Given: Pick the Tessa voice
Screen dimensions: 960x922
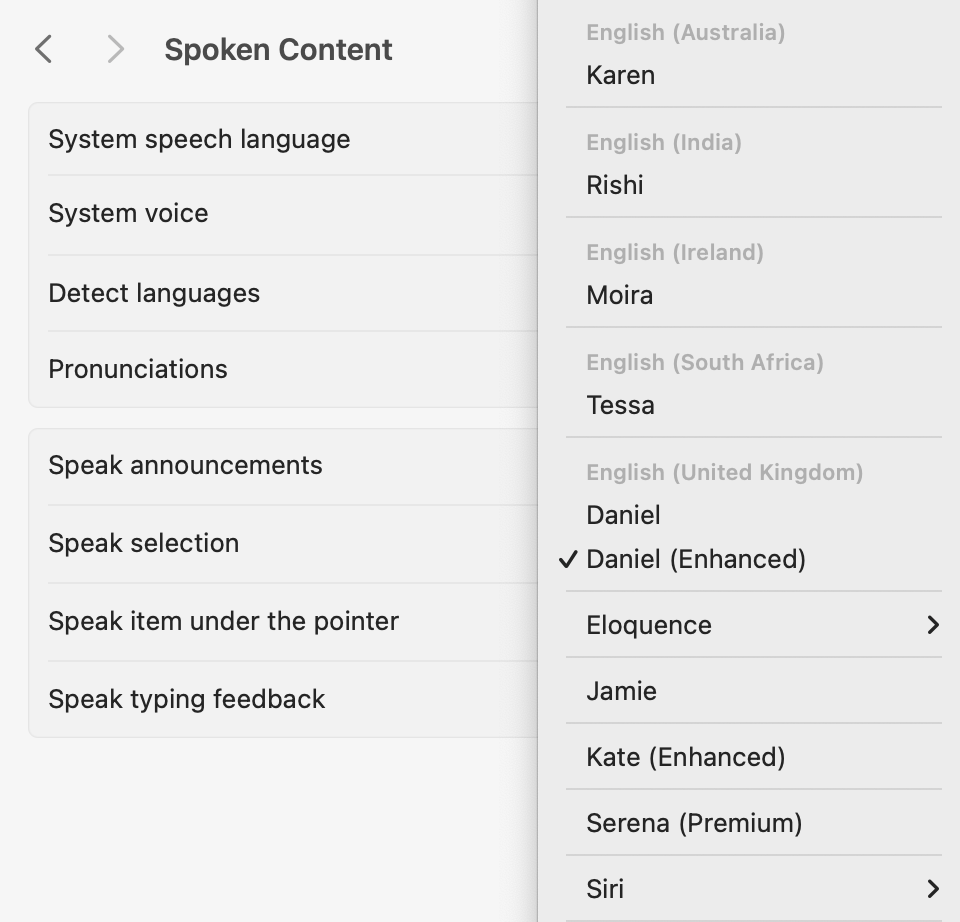Looking at the screenshot, I should point(621,405).
